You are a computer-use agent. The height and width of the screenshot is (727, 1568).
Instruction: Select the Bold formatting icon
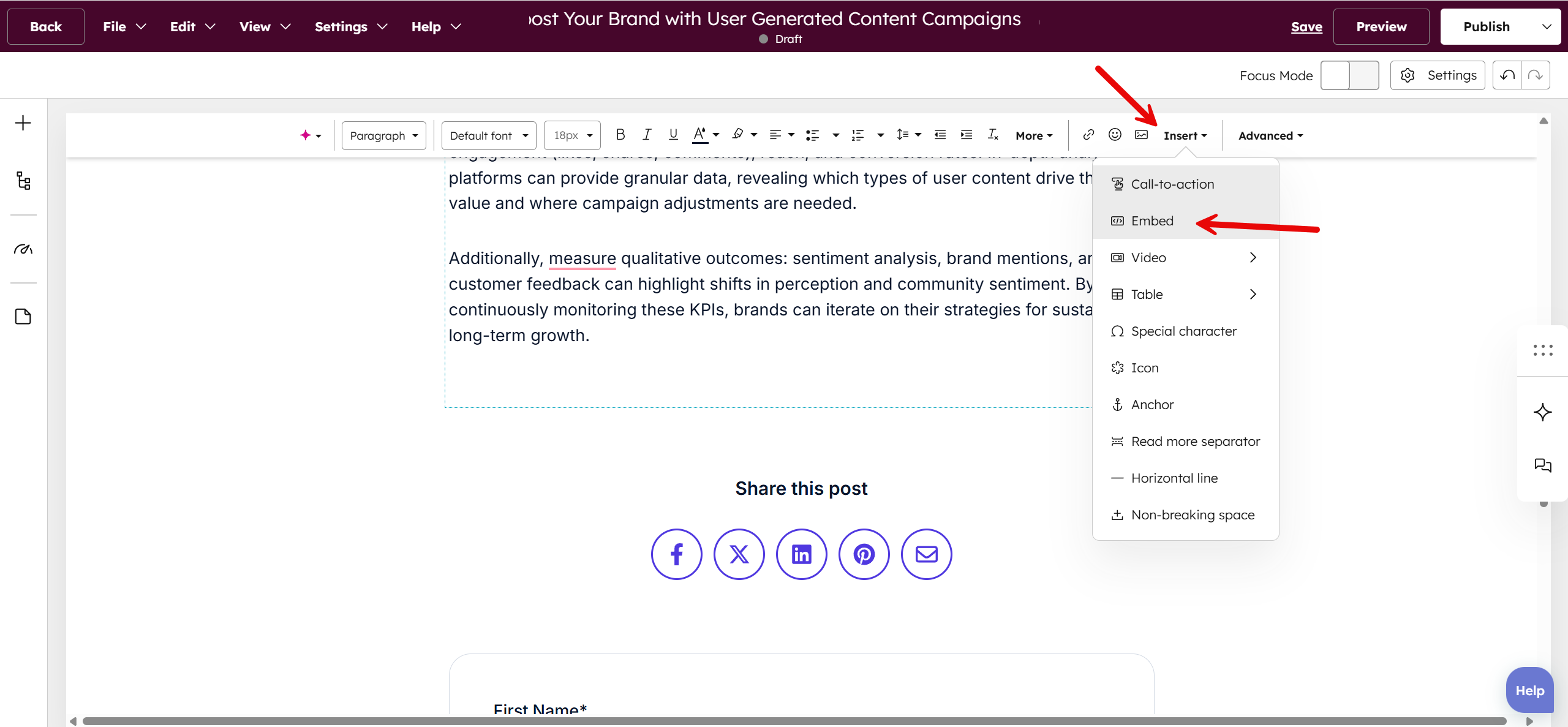[x=620, y=135]
